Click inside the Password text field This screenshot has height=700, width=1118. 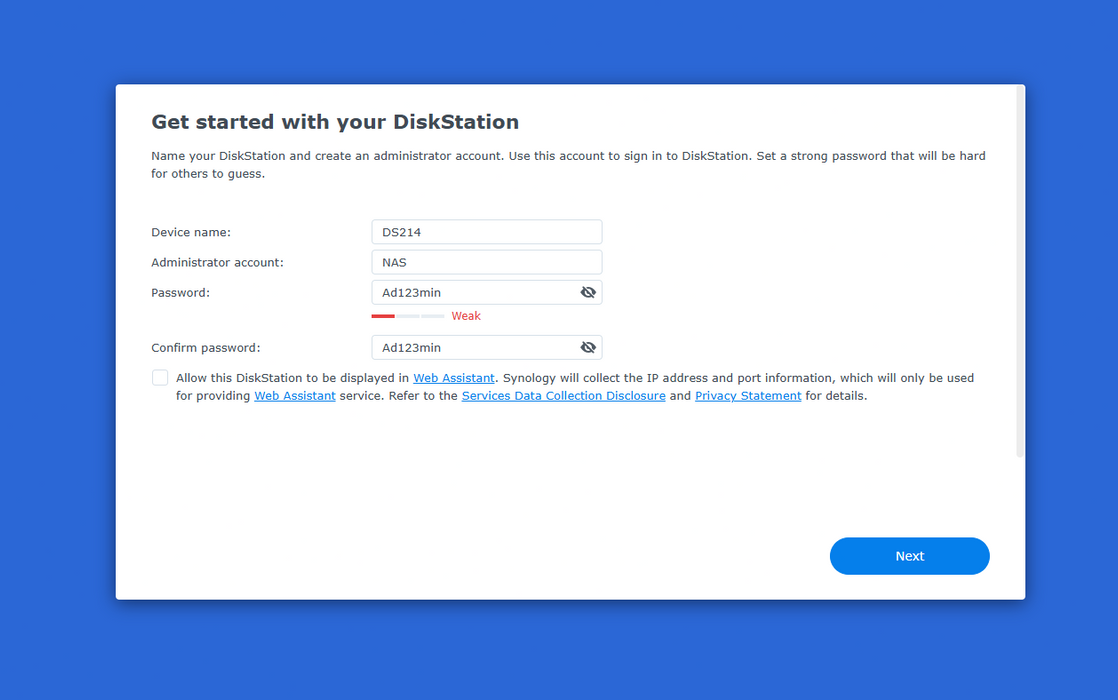click(474, 292)
